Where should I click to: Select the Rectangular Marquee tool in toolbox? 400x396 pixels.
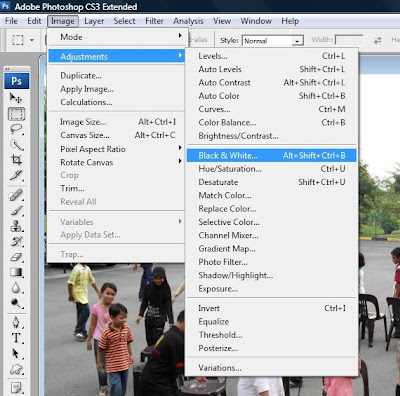[16, 114]
